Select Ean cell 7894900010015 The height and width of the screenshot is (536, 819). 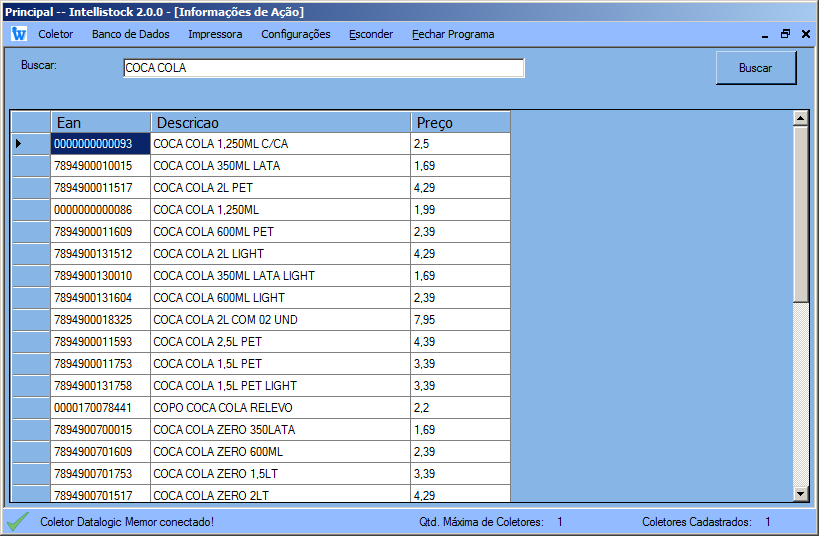pos(101,166)
